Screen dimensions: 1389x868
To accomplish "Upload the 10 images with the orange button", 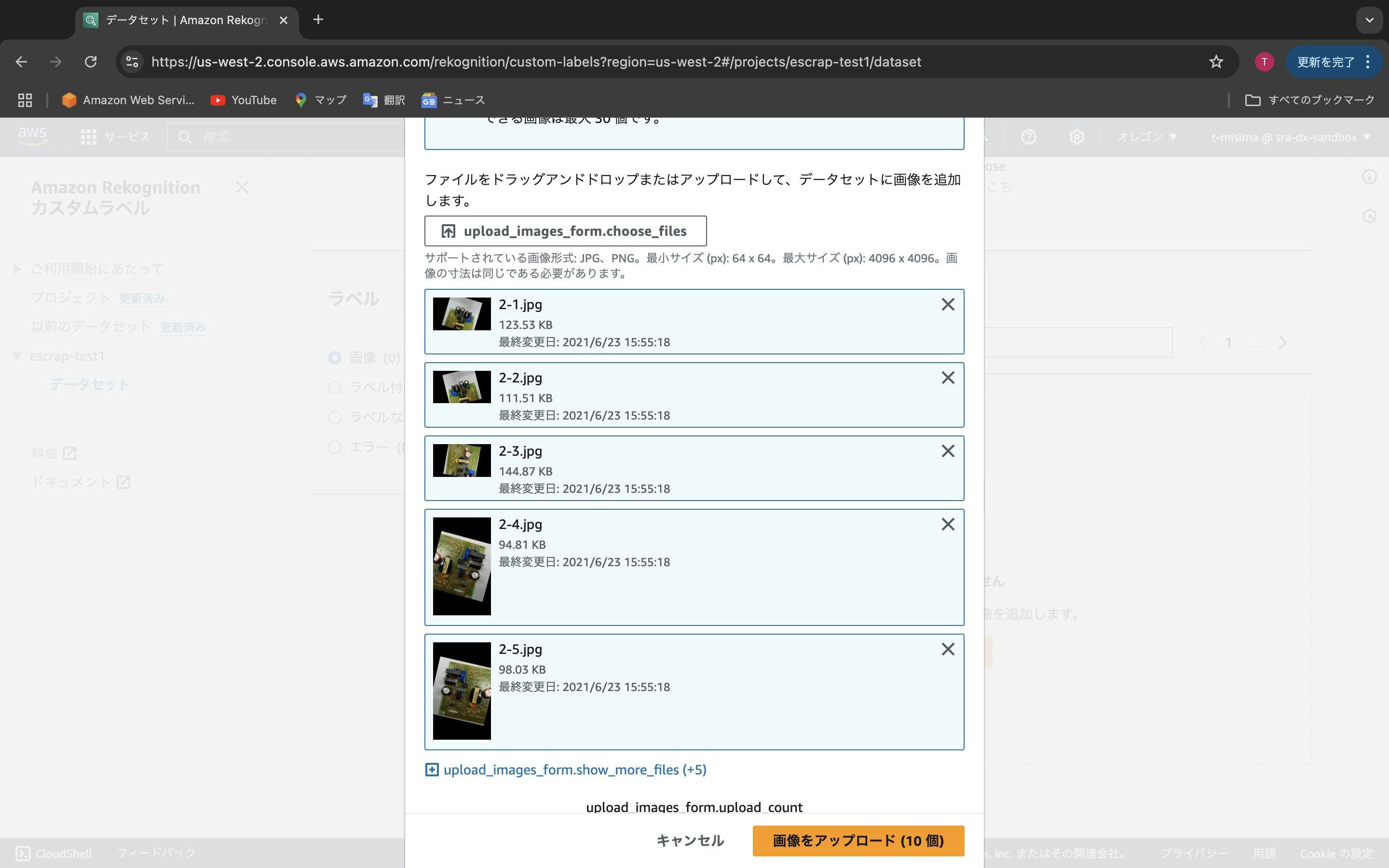I will (x=858, y=840).
